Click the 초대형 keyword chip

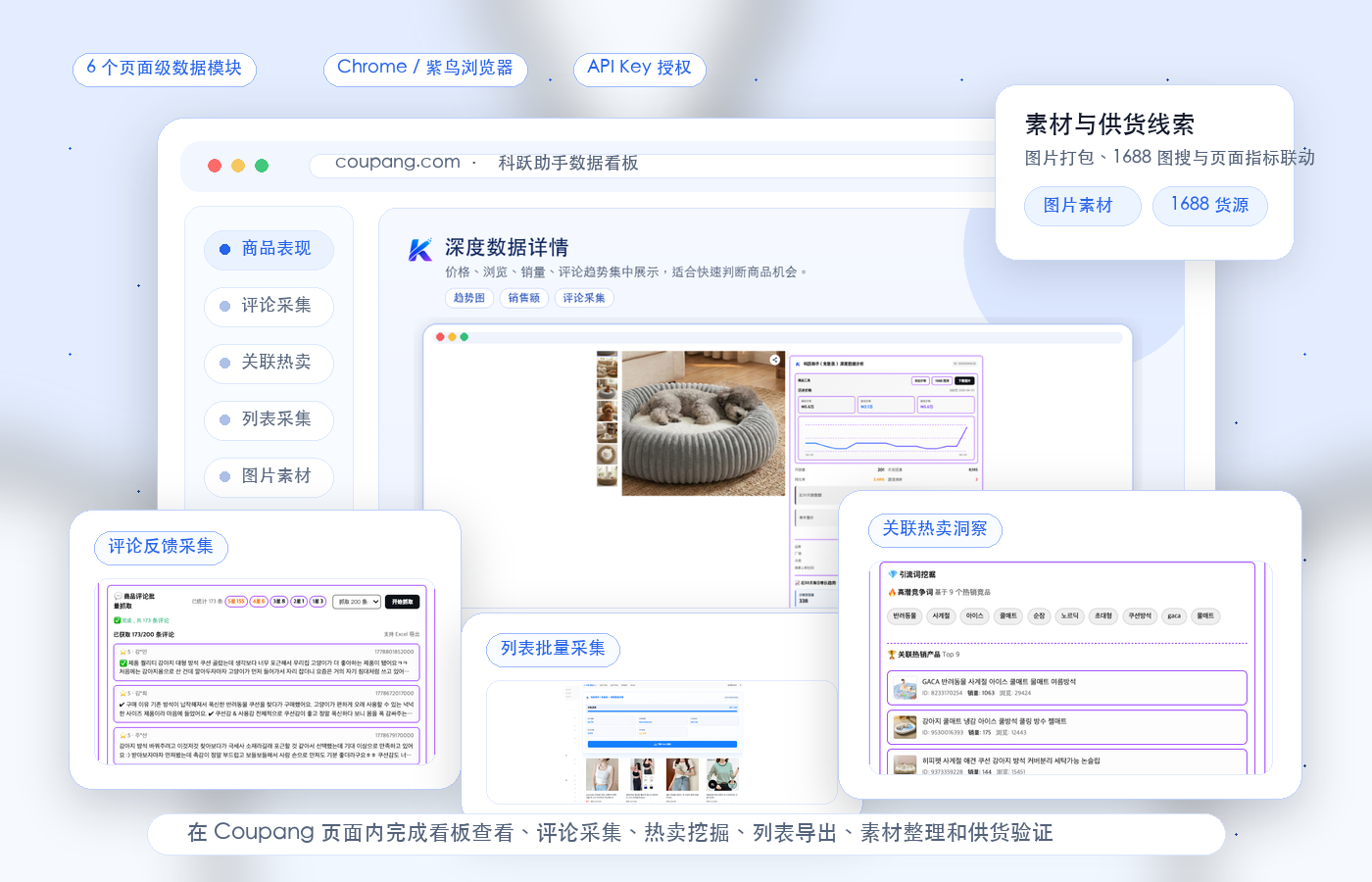(x=1103, y=616)
